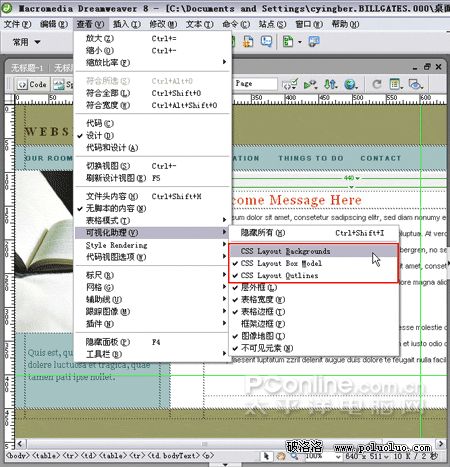Toggle 表格边框 visual aid
450x467 pixels.
[x=314, y=312]
